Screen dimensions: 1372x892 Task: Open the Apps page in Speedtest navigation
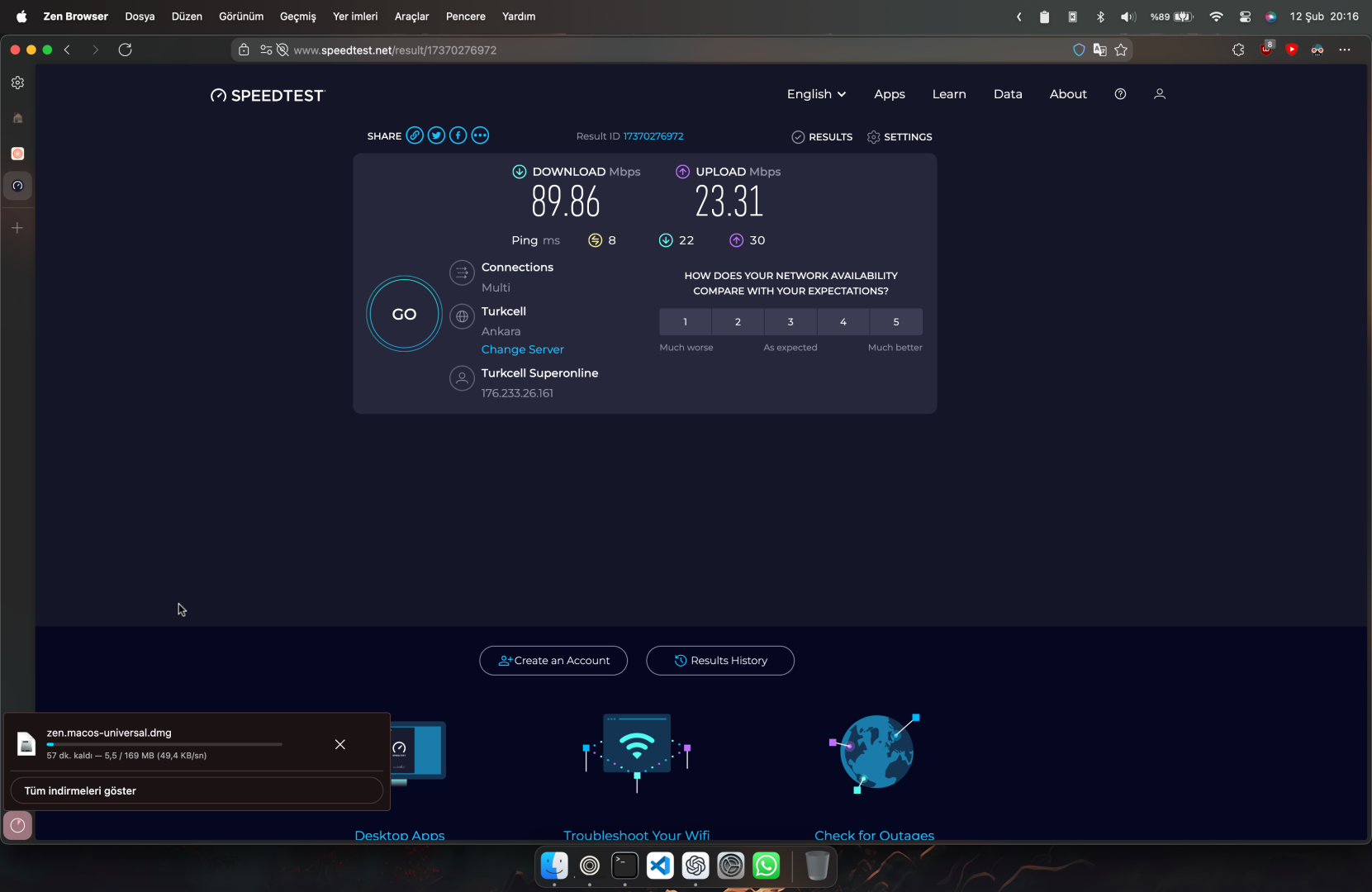click(x=890, y=94)
